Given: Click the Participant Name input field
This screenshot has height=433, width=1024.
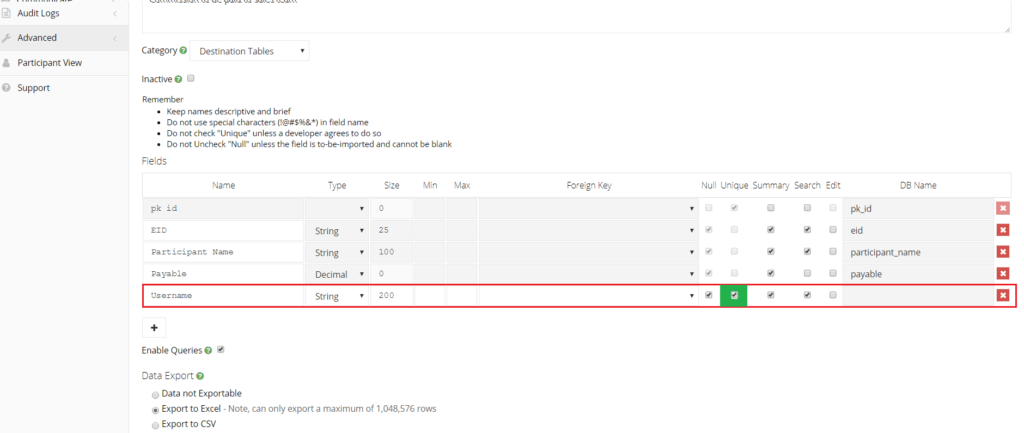Looking at the screenshot, I should coord(223,252).
